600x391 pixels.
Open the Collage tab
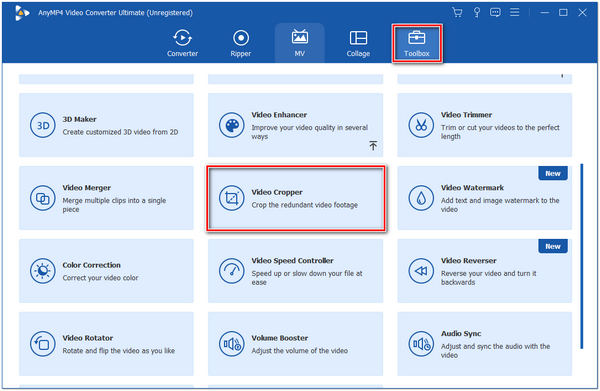(358, 43)
